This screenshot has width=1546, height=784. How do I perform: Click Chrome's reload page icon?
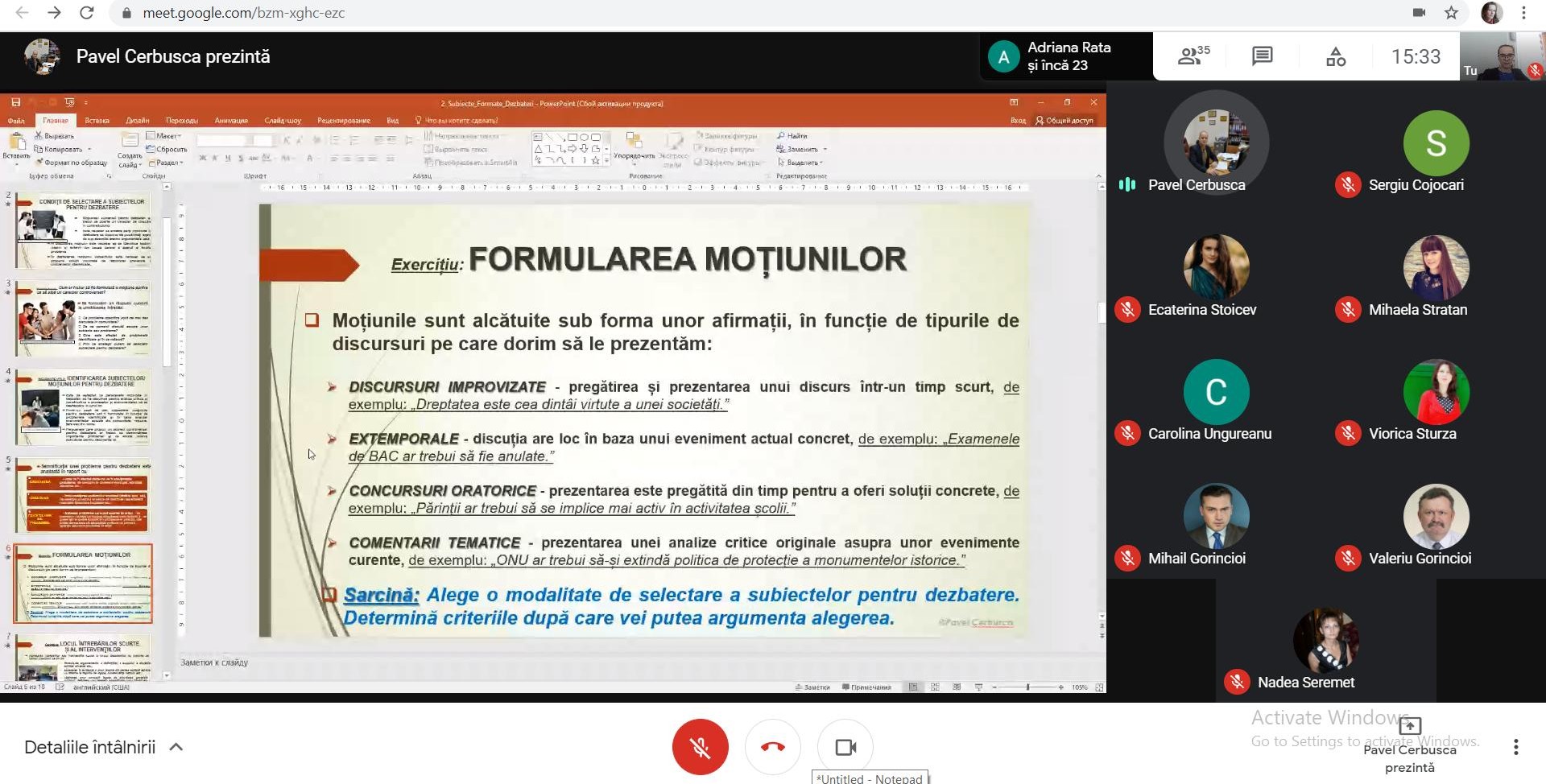pyautogui.click(x=87, y=13)
